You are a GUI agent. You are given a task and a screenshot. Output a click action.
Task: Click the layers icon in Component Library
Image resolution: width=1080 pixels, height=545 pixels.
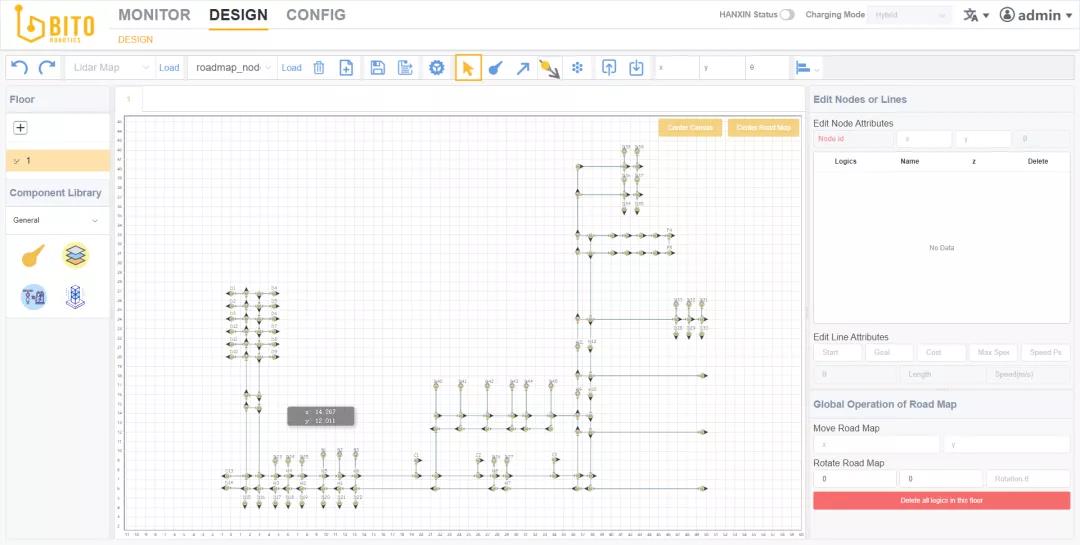pos(75,256)
